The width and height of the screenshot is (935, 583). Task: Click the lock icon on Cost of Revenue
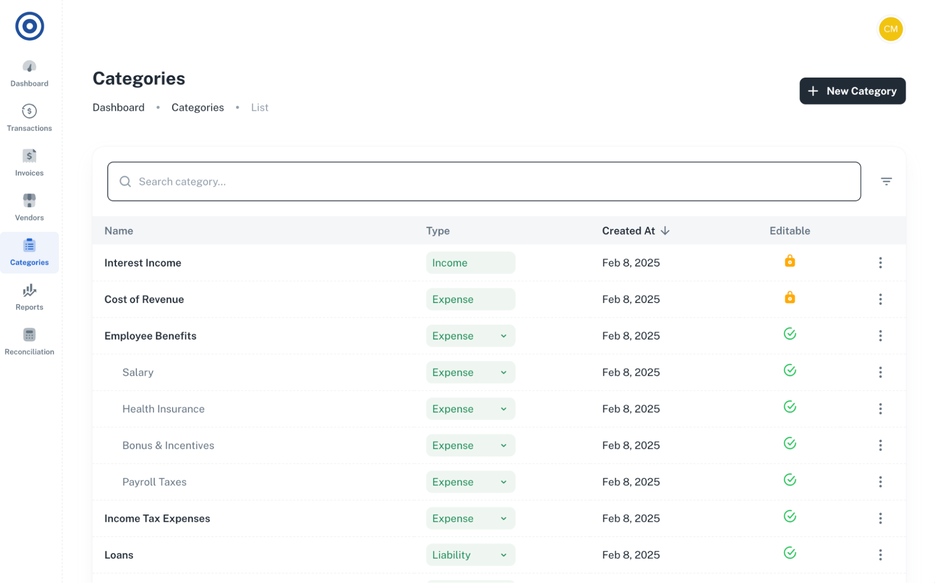click(x=789, y=298)
